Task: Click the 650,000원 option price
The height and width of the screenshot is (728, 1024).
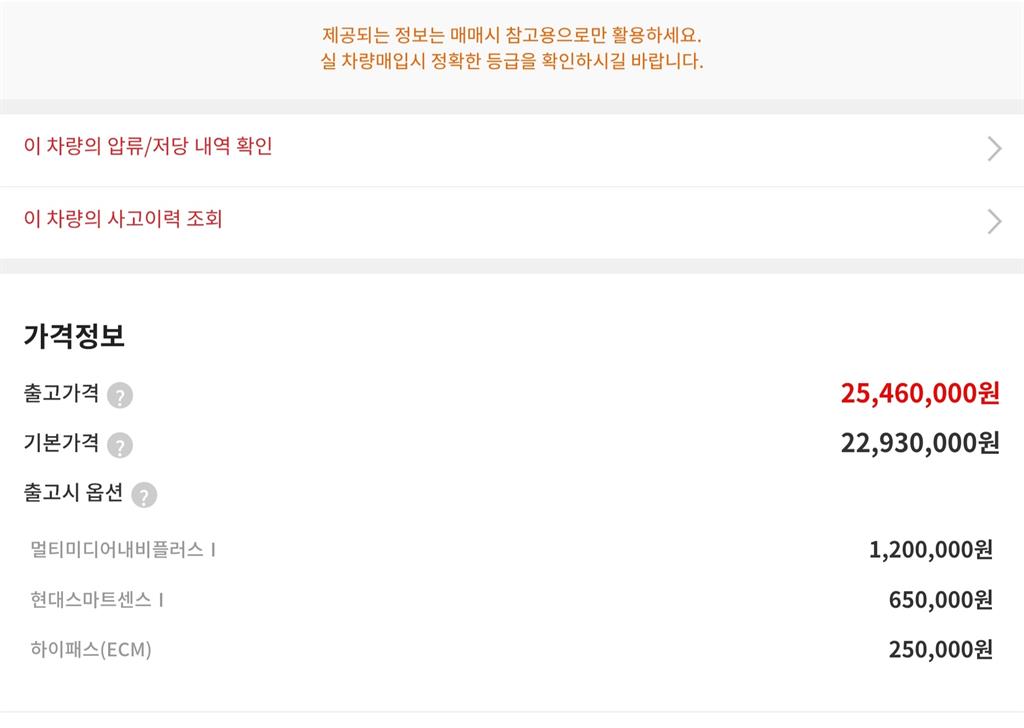Action: click(x=940, y=600)
